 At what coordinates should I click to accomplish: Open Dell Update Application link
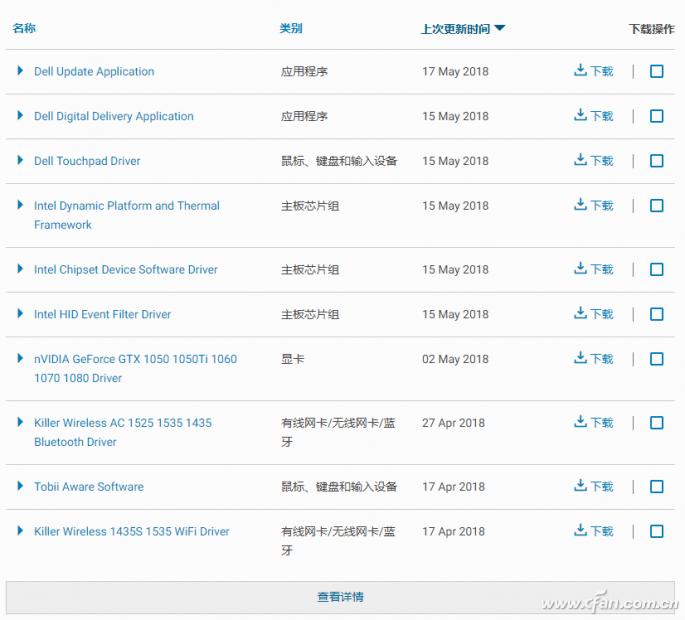click(94, 71)
